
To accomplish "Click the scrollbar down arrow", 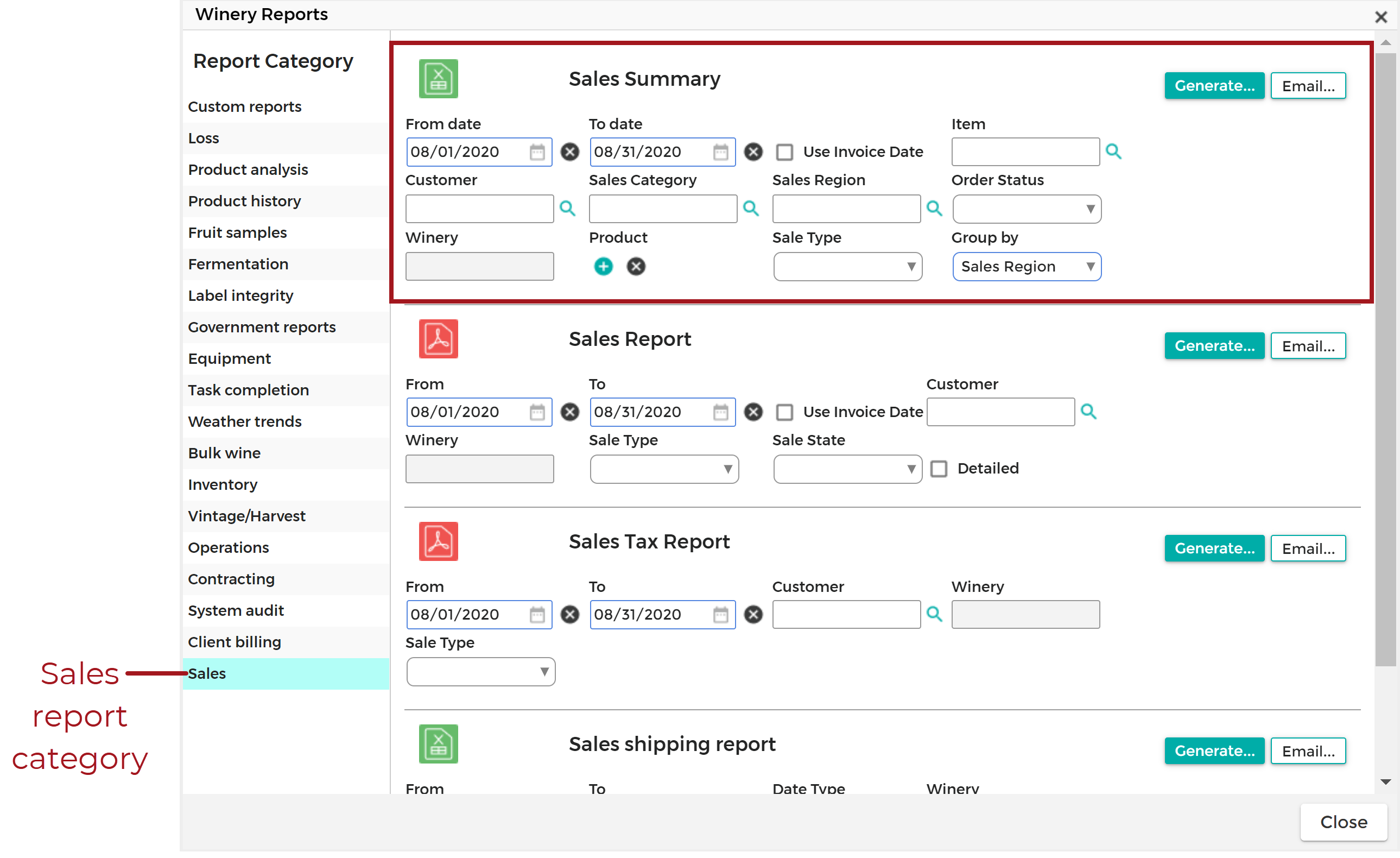I will click(x=1385, y=783).
